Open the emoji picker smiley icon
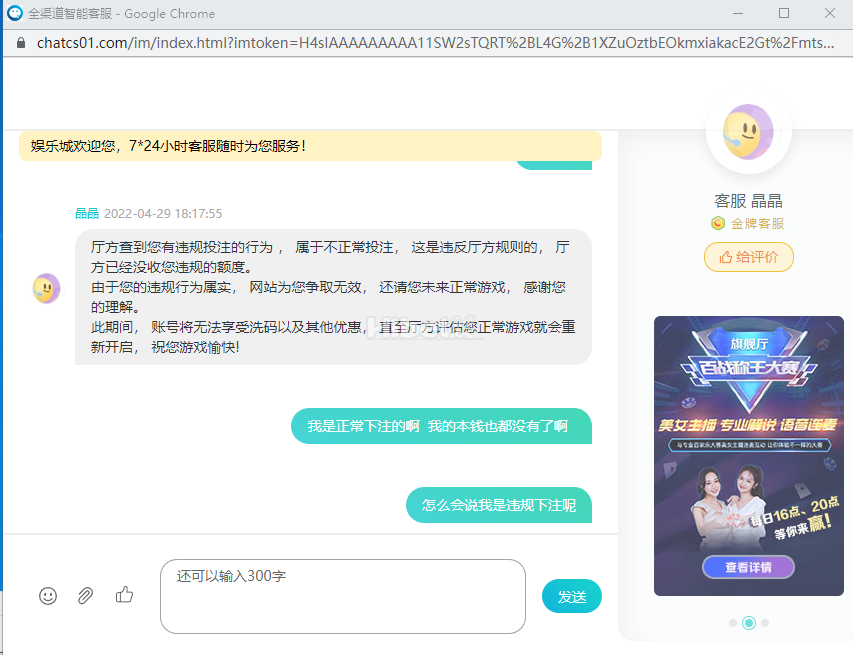Viewport: 853px width, 655px height. [x=48, y=595]
